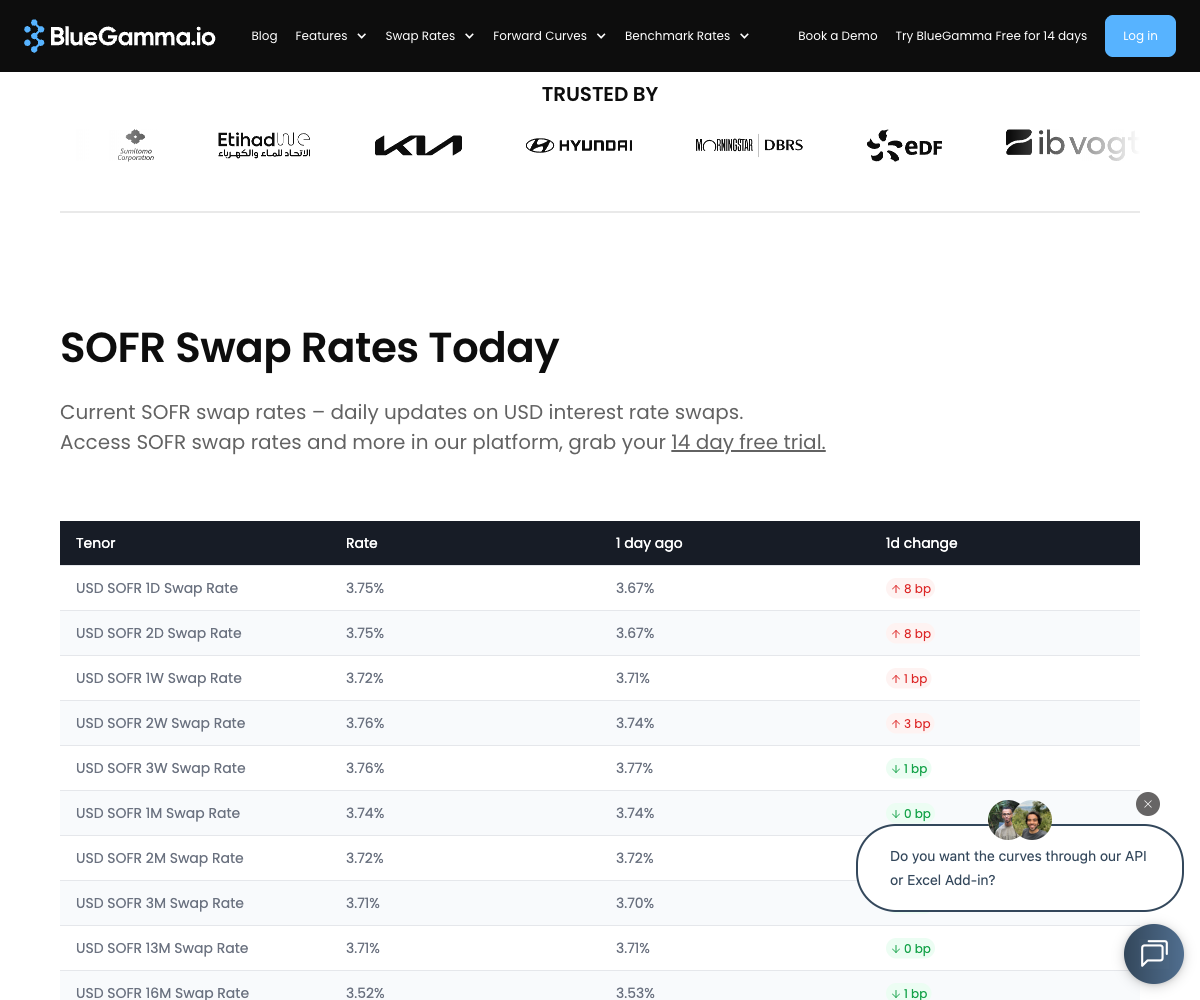Click the BlueGamma.io logo
Viewport: 1200px width, 1000px height.
119,36
